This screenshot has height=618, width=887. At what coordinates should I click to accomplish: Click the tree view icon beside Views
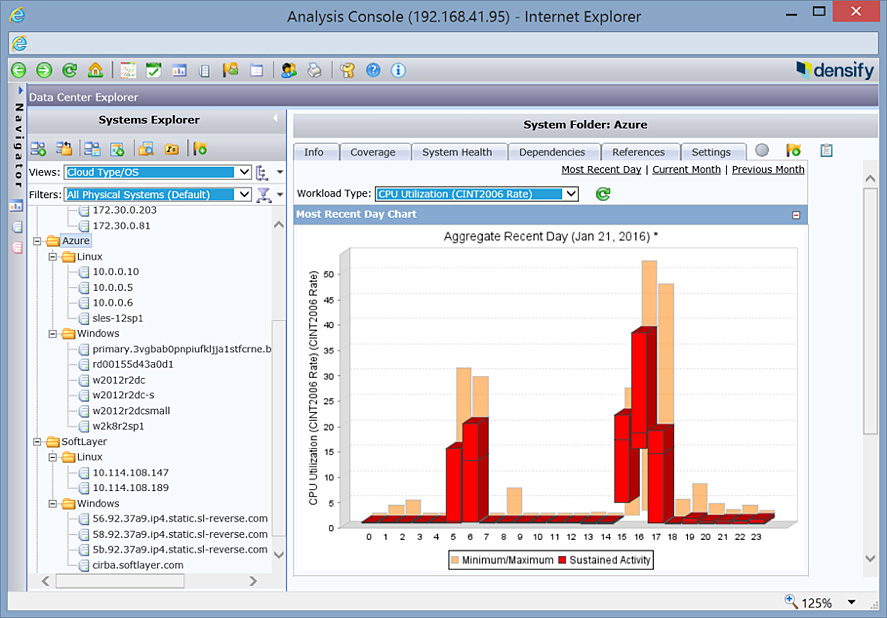[x=262, y=173]
